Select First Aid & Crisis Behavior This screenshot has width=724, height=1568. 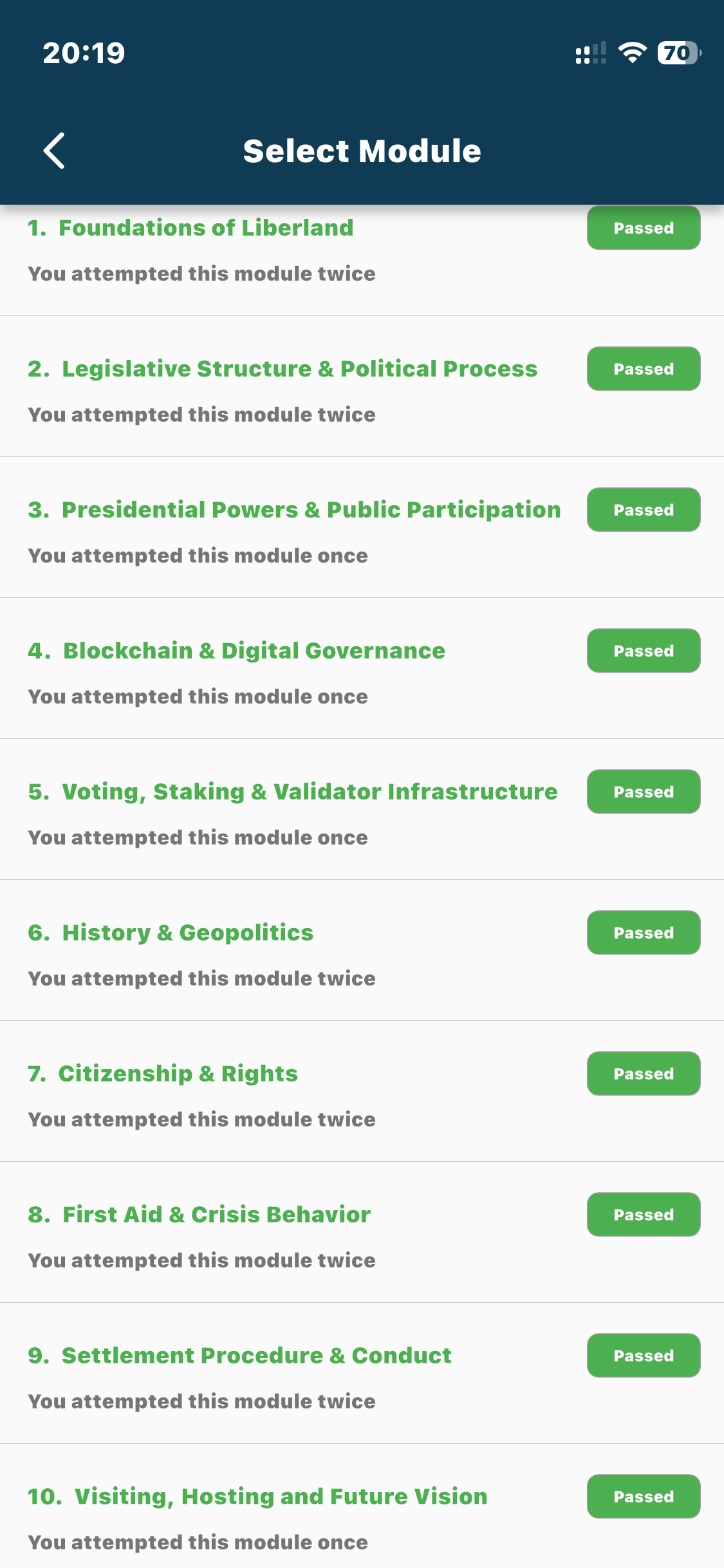216,1215
